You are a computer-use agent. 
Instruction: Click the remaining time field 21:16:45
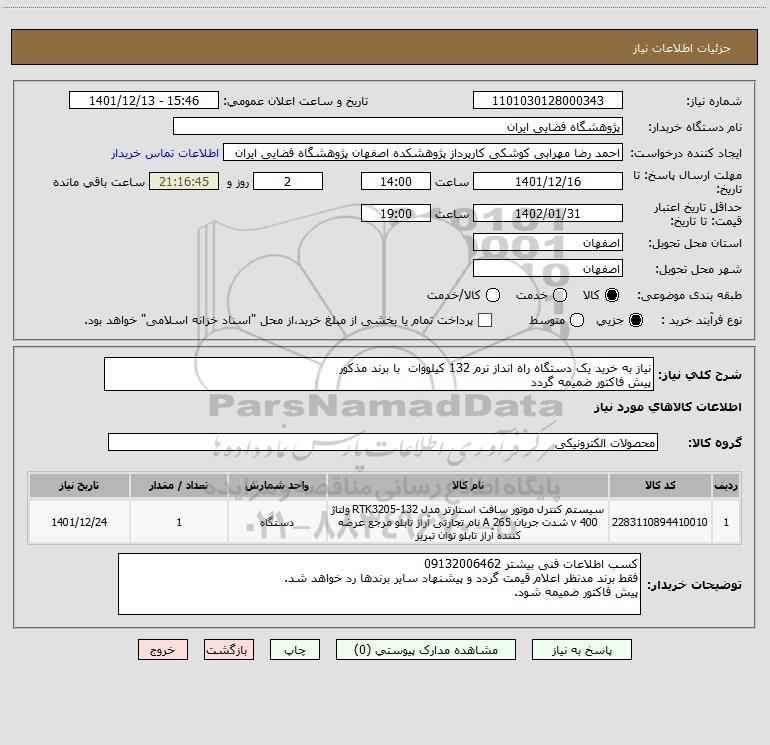pos(184,181)
